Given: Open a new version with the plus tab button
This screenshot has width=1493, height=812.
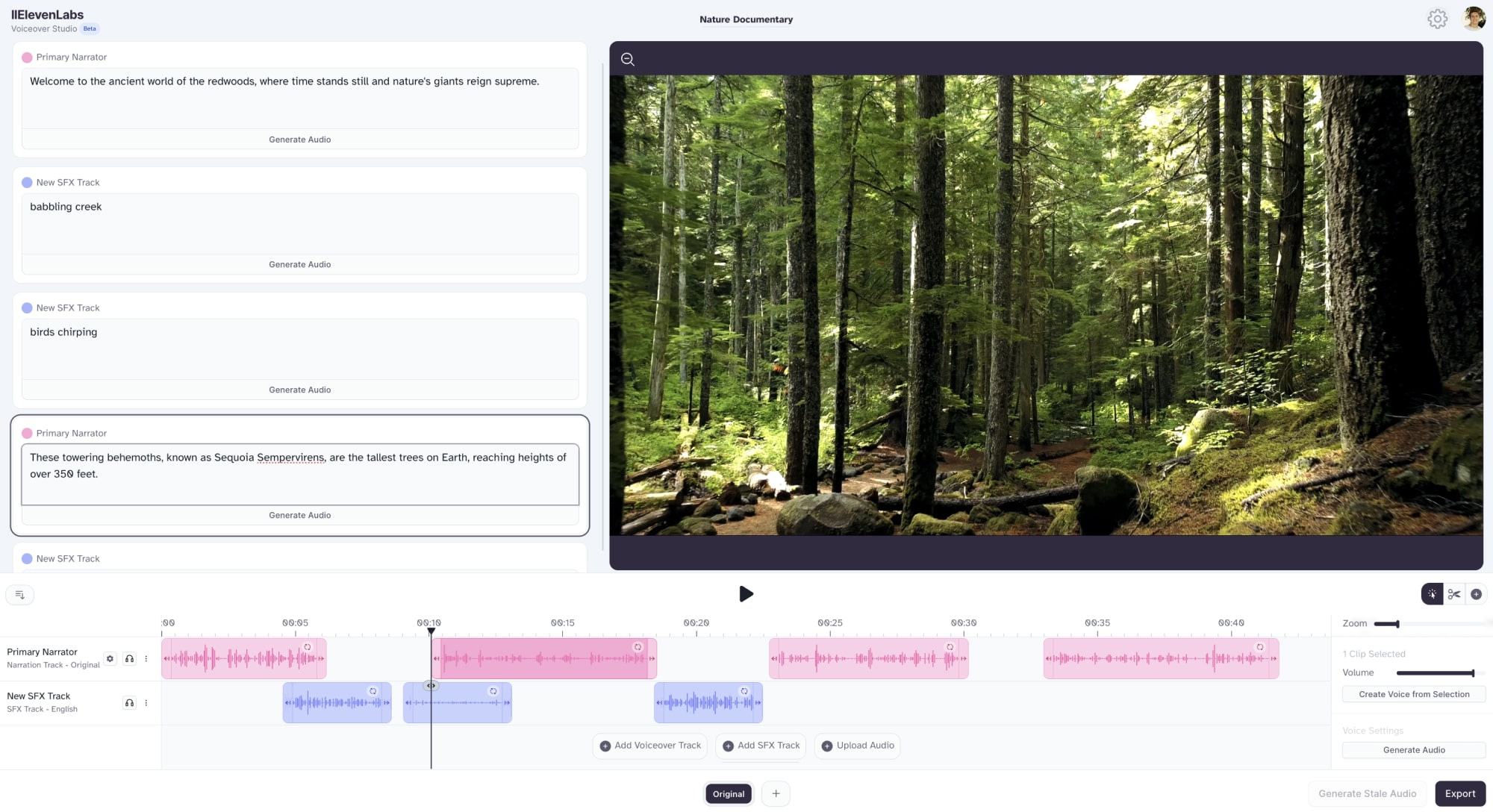Looking at the screenshot, I should click(776, 793).
